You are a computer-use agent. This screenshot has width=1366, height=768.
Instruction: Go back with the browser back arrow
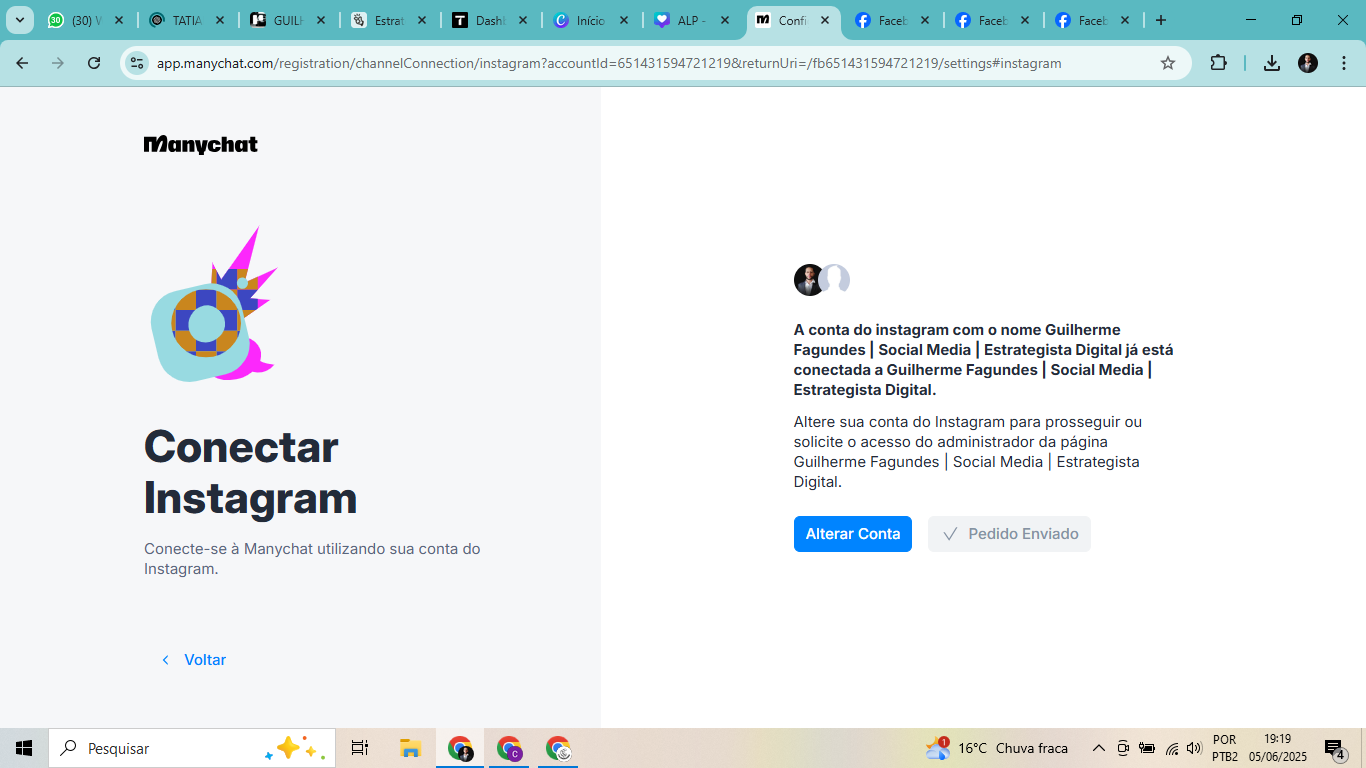click(22, 63)
